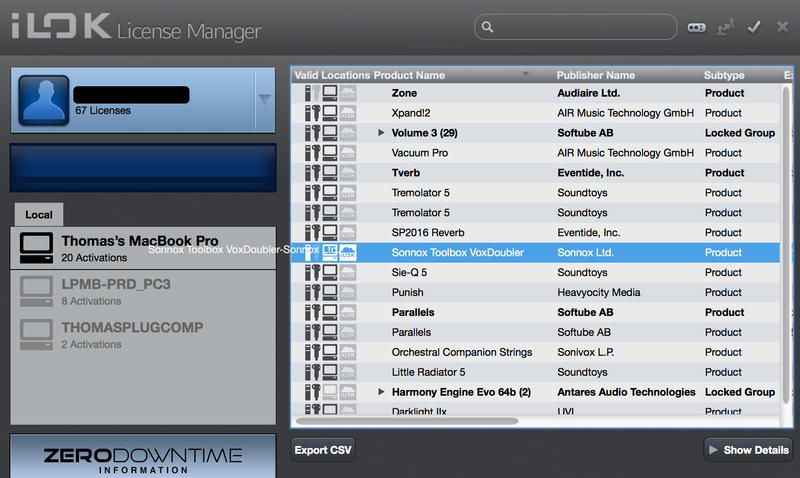Click cloud icon in SP2016 Reverb row

coord(348,233)
